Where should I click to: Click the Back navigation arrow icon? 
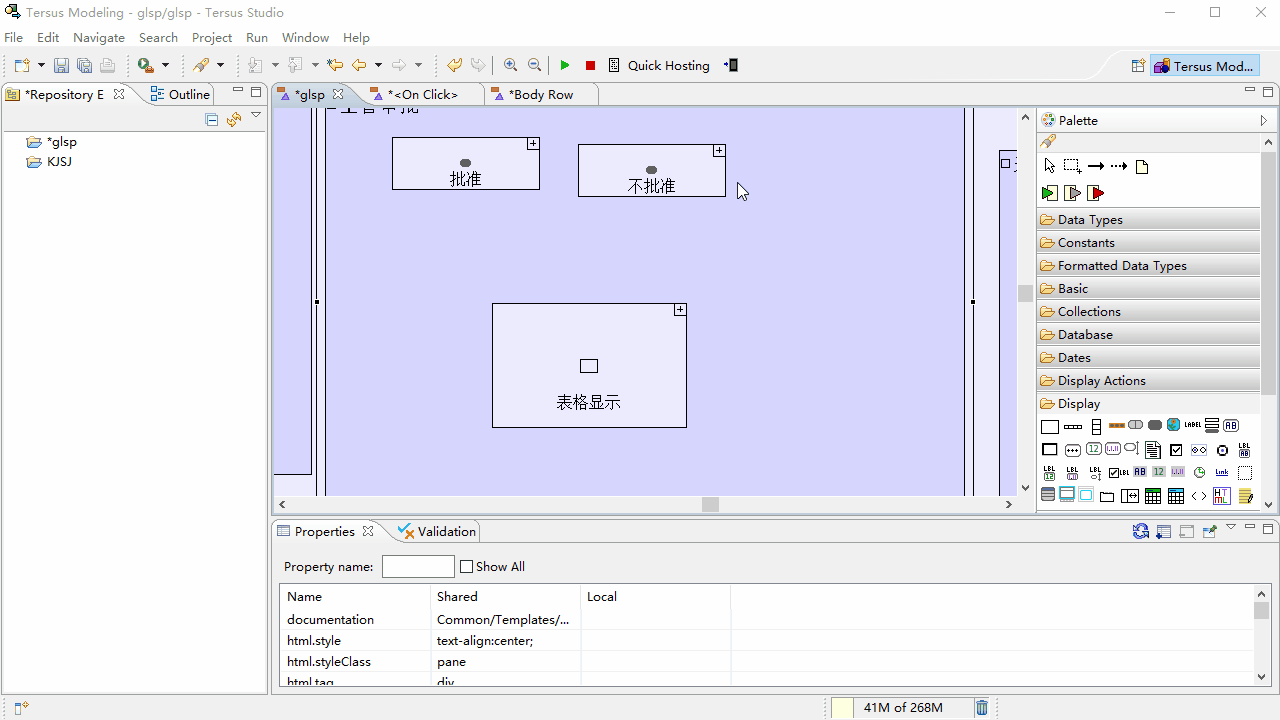[x=359, y=65]
